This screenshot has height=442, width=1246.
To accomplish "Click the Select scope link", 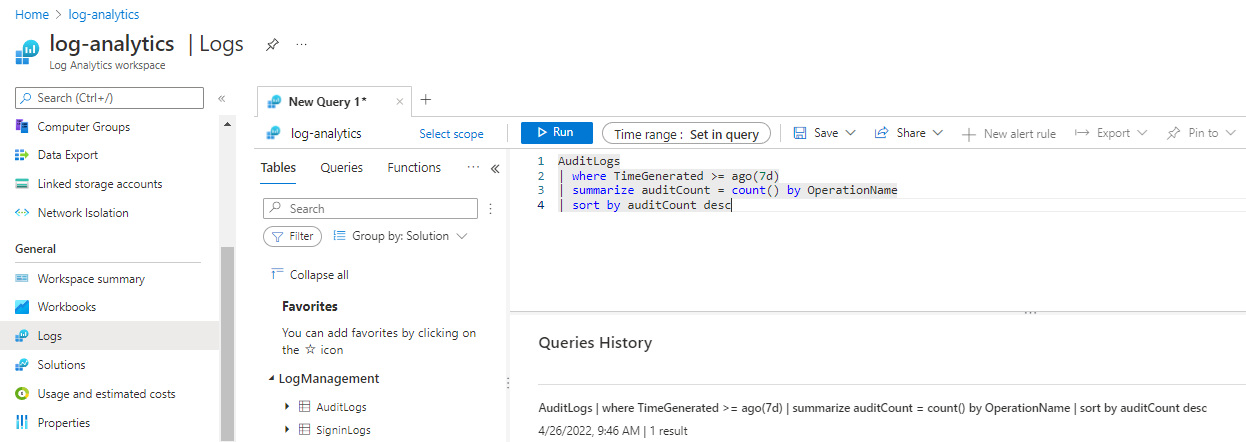I will point(451,134).
